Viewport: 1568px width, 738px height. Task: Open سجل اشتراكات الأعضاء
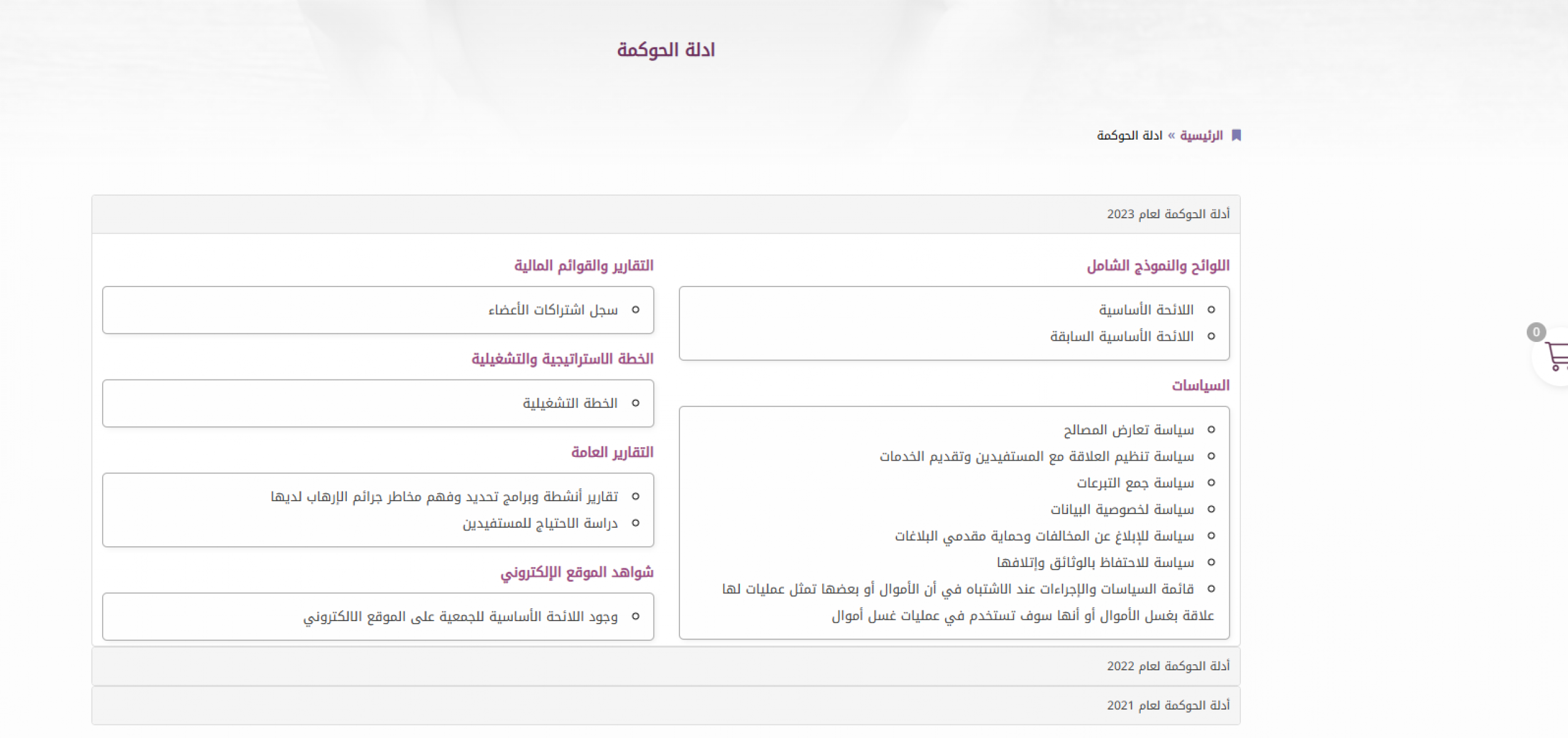[553, 310]
